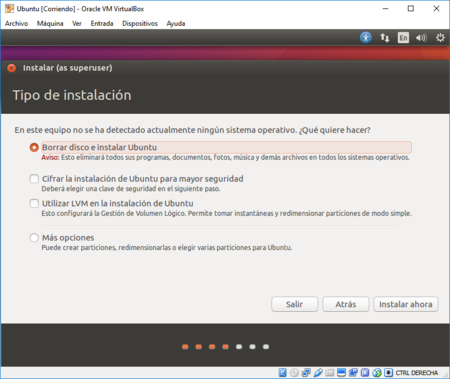
Task: Click the VirtualBox title bar icon
Action: [x=9, y=9]
